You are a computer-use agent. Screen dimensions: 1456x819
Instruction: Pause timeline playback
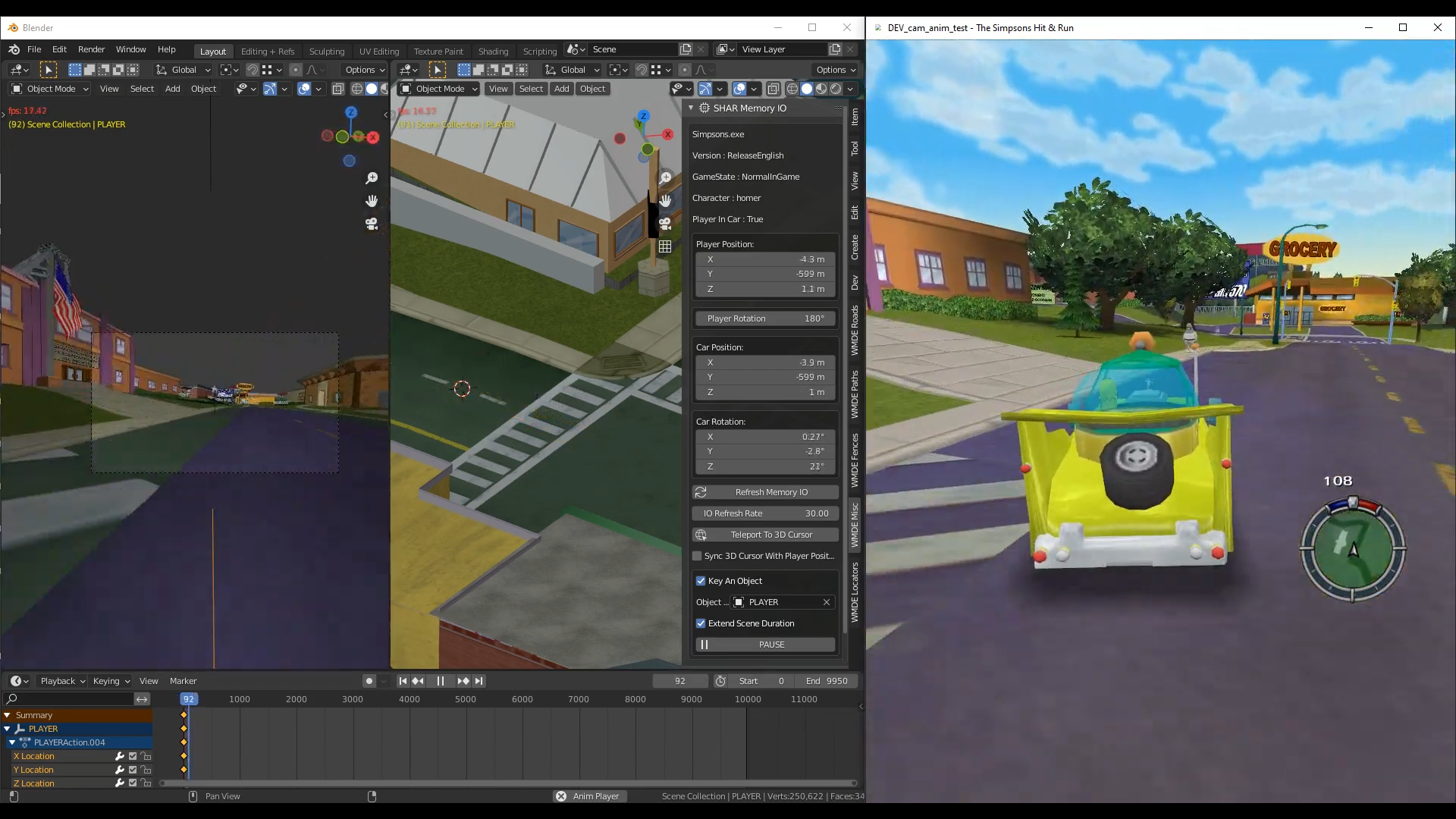441,681
